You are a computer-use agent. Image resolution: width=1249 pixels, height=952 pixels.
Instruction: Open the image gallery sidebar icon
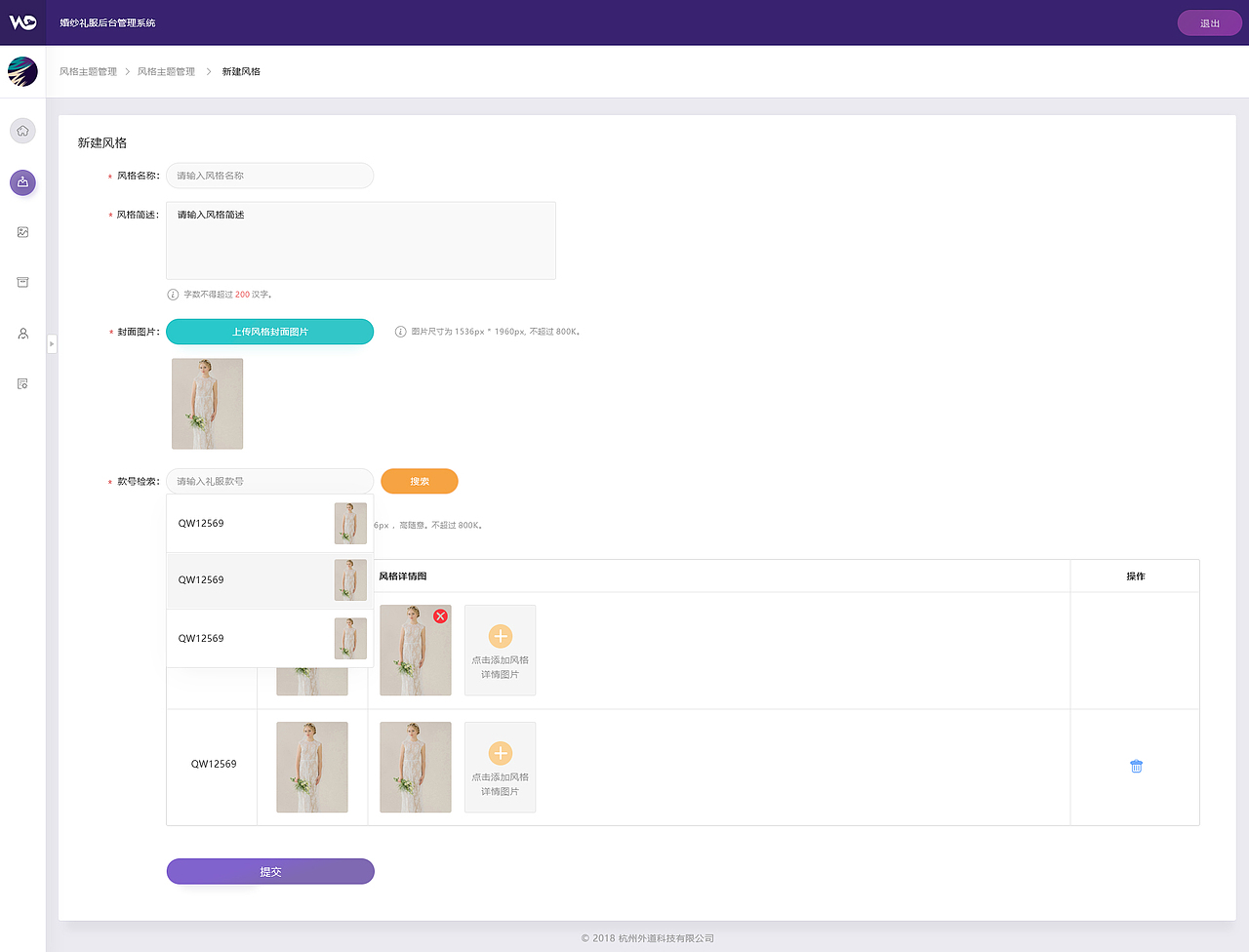click(x=22, y=232)
